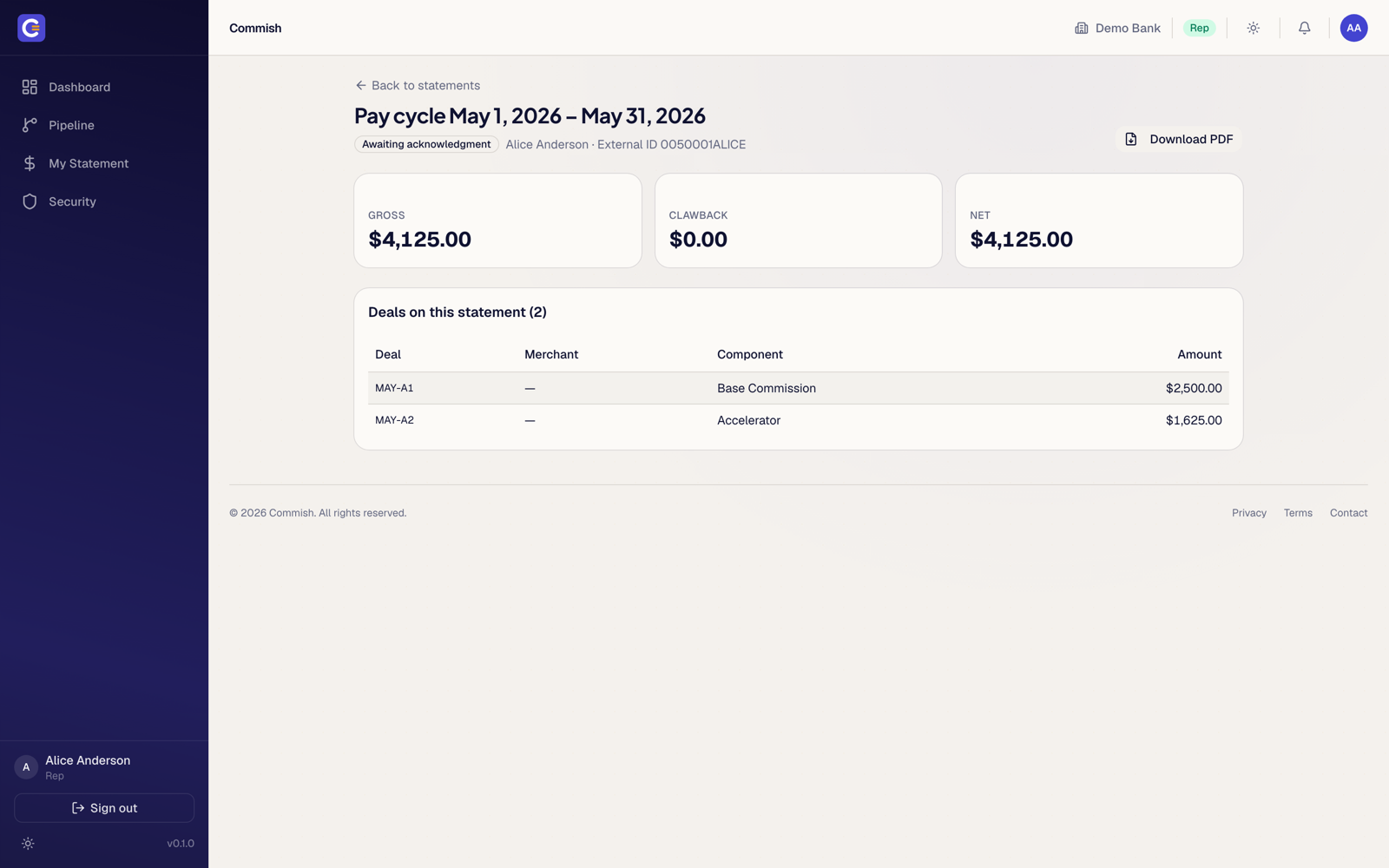
Task: Toggle light theme in top bar
Action: (1254, 28)
